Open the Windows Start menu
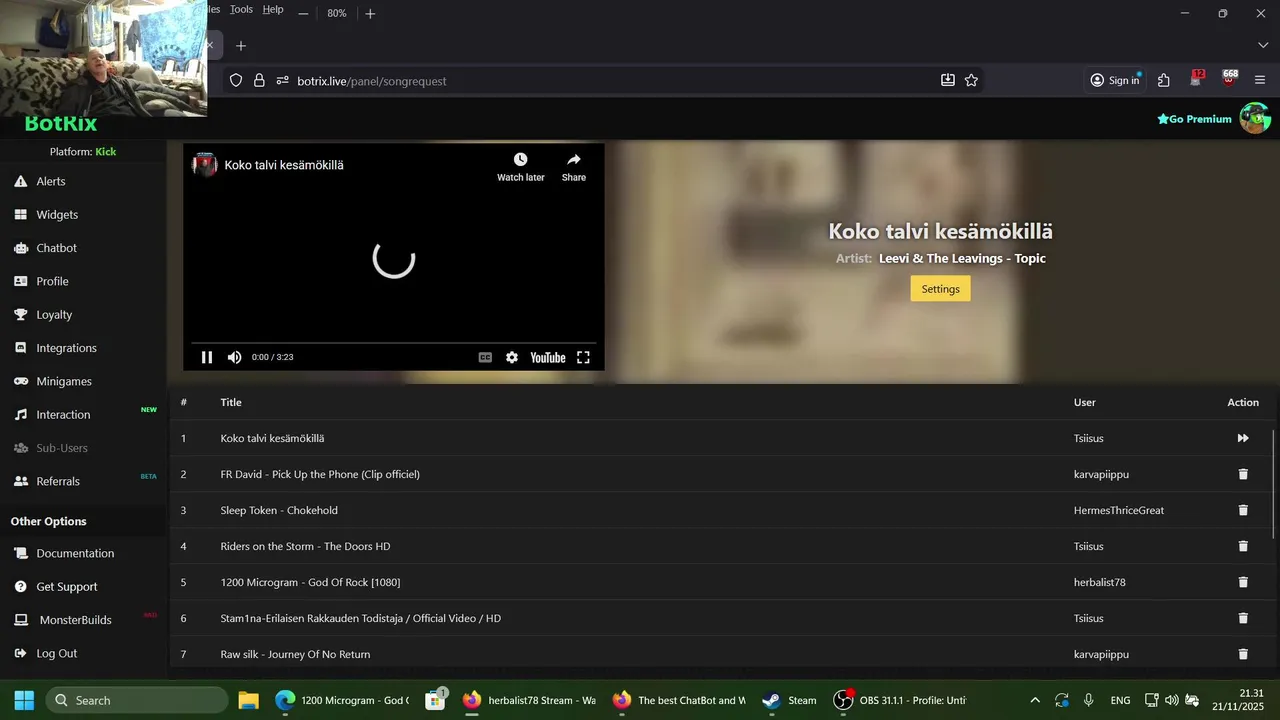 [x=24, y=700]
